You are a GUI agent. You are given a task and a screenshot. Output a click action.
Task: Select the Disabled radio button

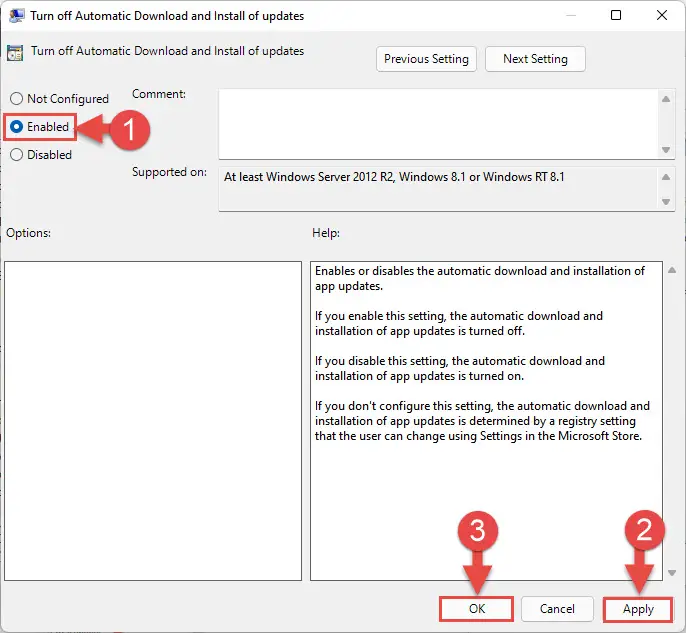(41, 155)
